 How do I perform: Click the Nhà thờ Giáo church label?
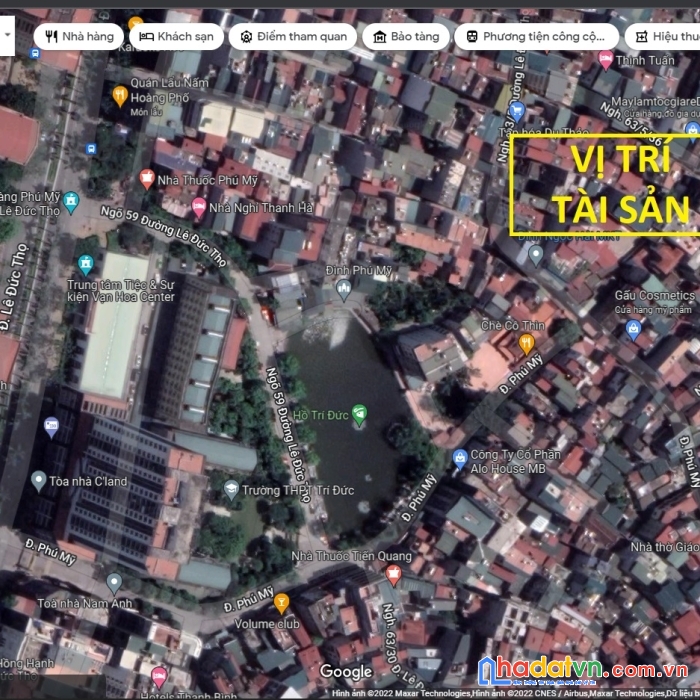tap(665, 547)
